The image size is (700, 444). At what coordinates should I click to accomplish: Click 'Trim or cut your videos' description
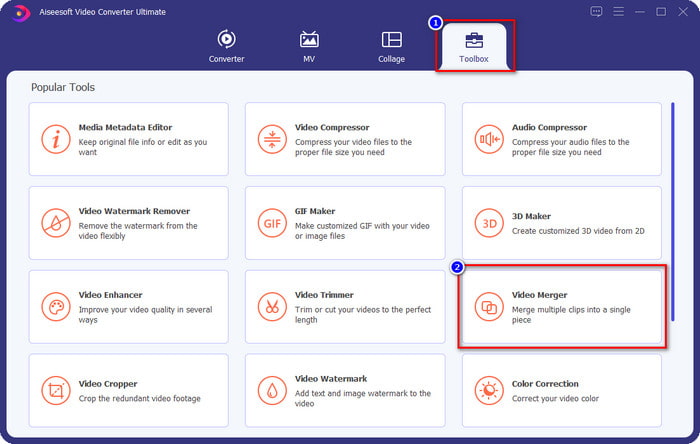(363, 315)
